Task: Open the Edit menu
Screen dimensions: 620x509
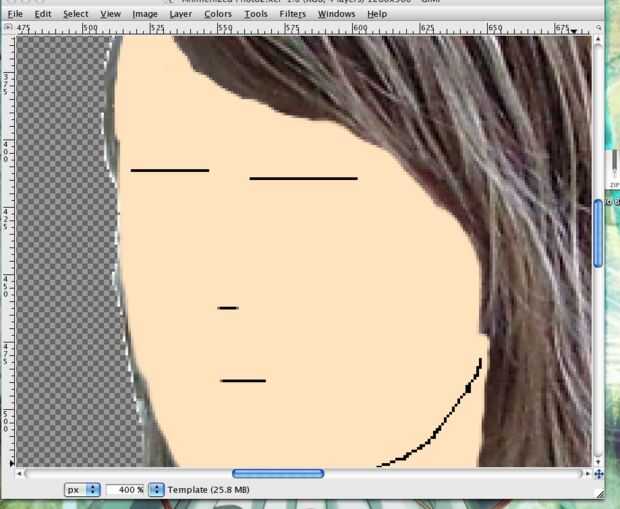Action: [x=43, y=14]
